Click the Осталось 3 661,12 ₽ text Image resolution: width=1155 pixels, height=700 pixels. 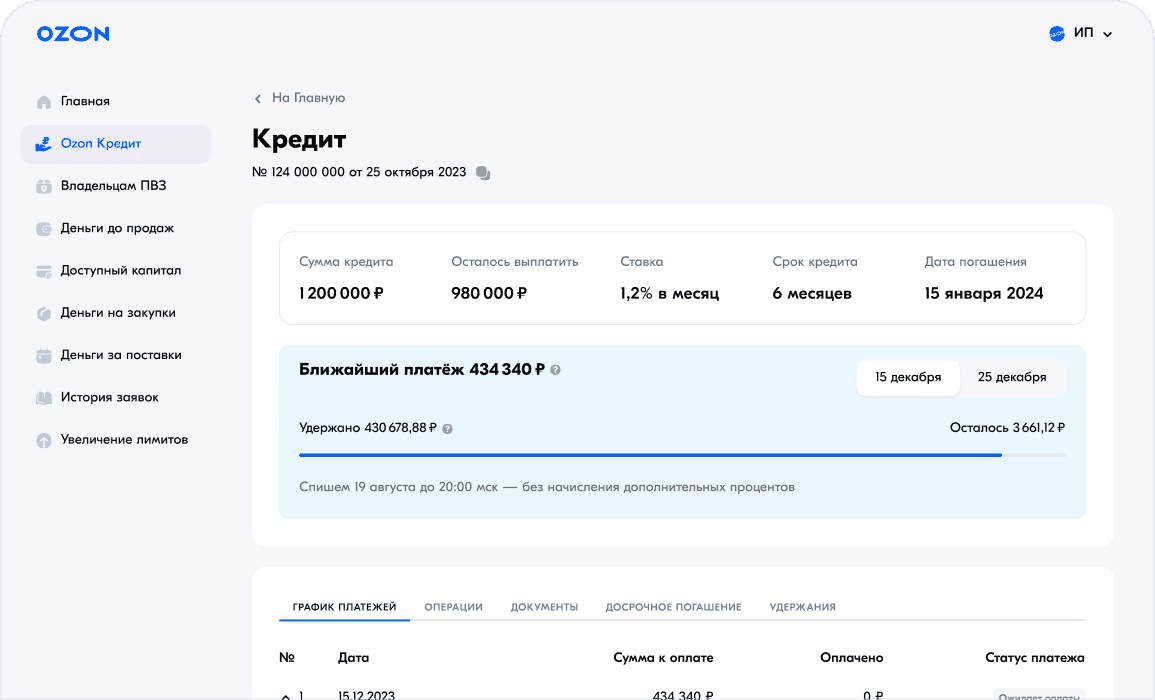1007,428
